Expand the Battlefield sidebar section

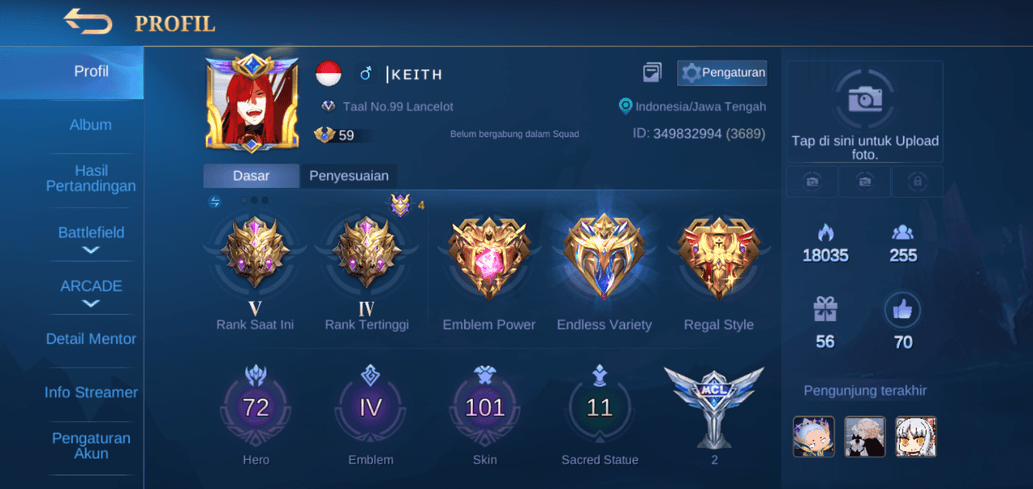click(x=91, y=239)
